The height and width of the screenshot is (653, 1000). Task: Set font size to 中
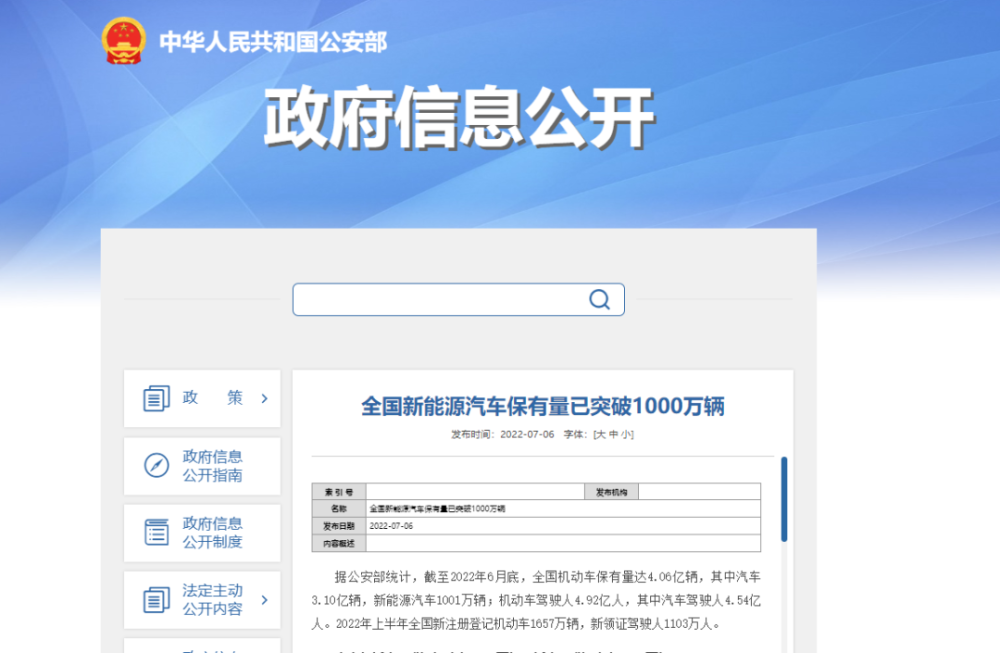614,434
